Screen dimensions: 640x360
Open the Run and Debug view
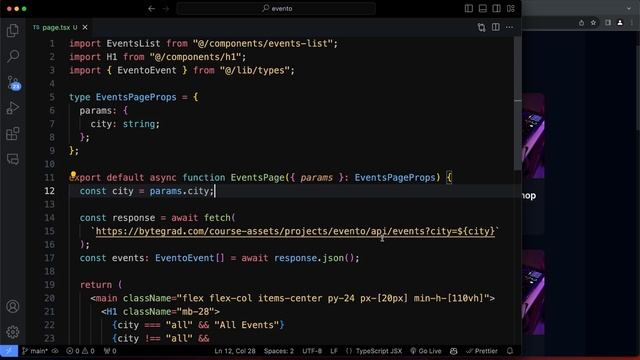(x=13, y=108)
